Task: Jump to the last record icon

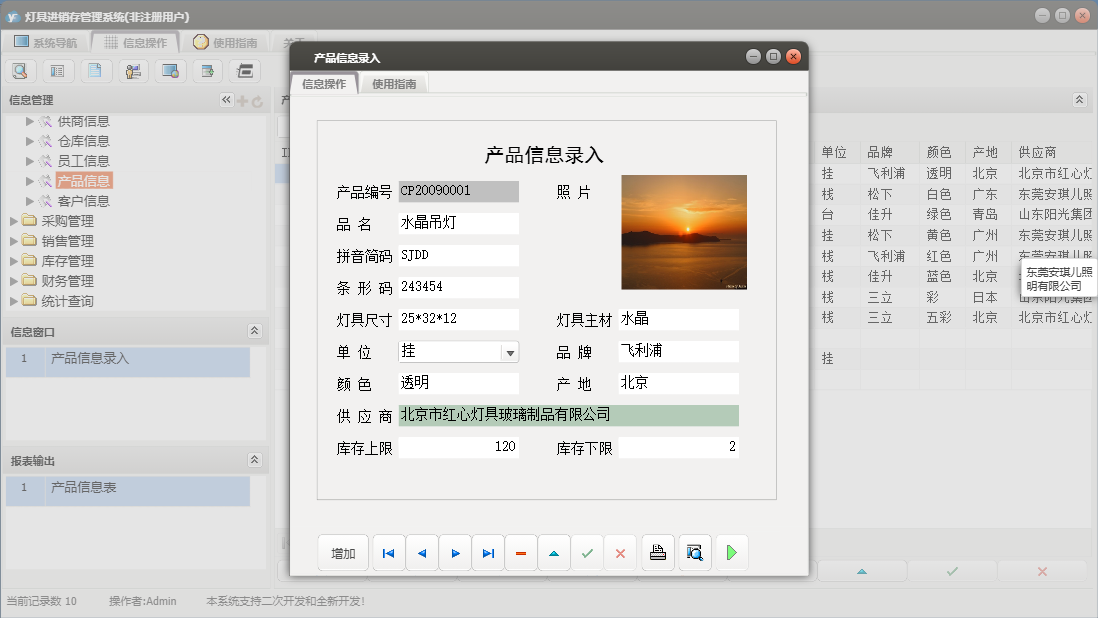Action: click(x=487, y=552)
